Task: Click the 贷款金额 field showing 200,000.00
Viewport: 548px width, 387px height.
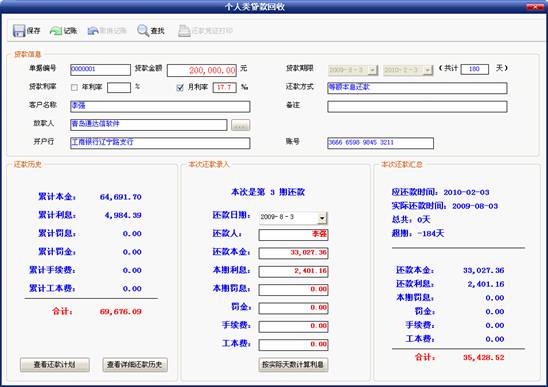Action: tap(202, 70)
